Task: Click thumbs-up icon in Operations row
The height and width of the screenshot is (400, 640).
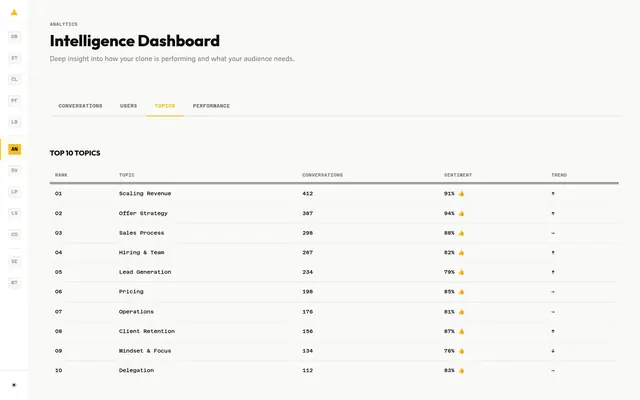Action: pyautogui.click(x=461, y=312)
